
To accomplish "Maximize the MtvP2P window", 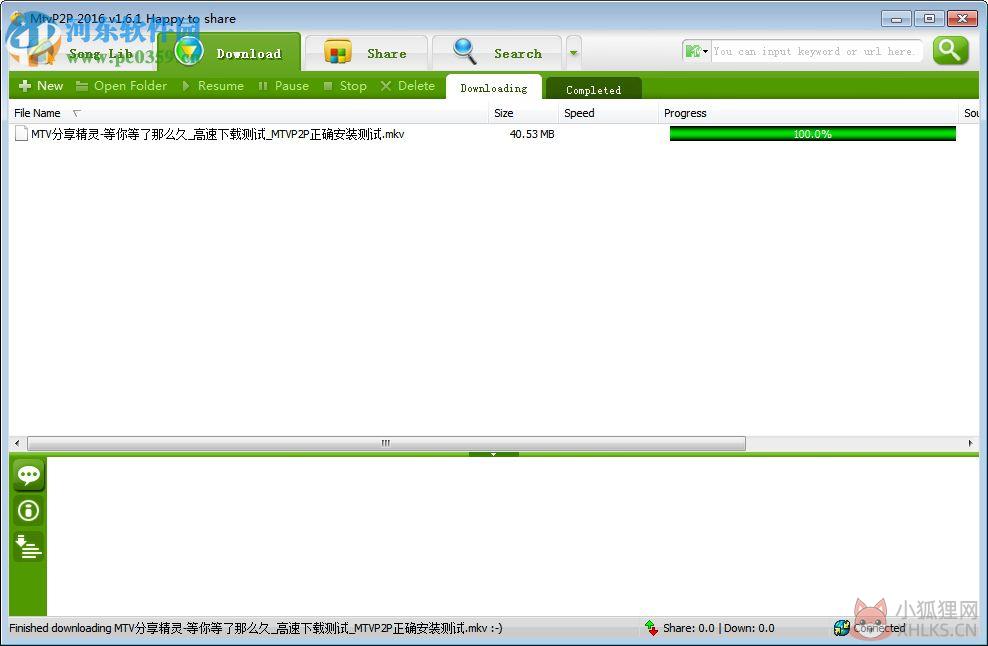I will coord(929,19).
